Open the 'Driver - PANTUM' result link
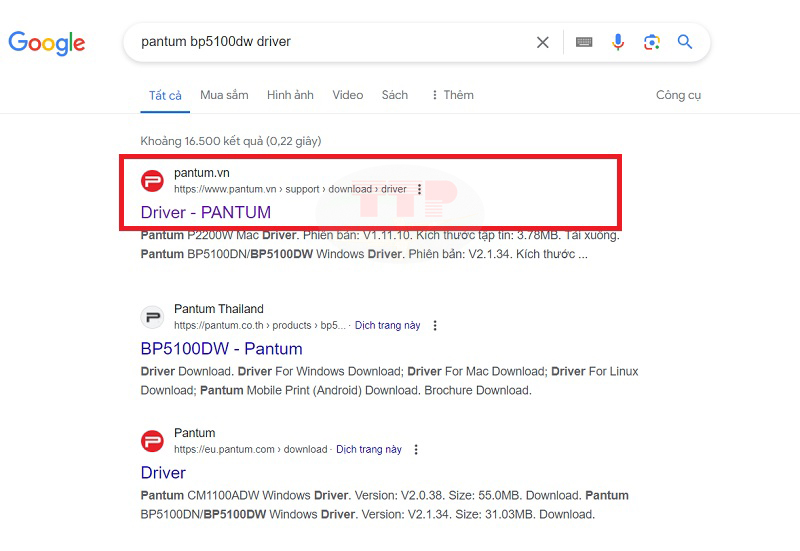This screenshot has width=800, height=551. (x=206, y=212)
